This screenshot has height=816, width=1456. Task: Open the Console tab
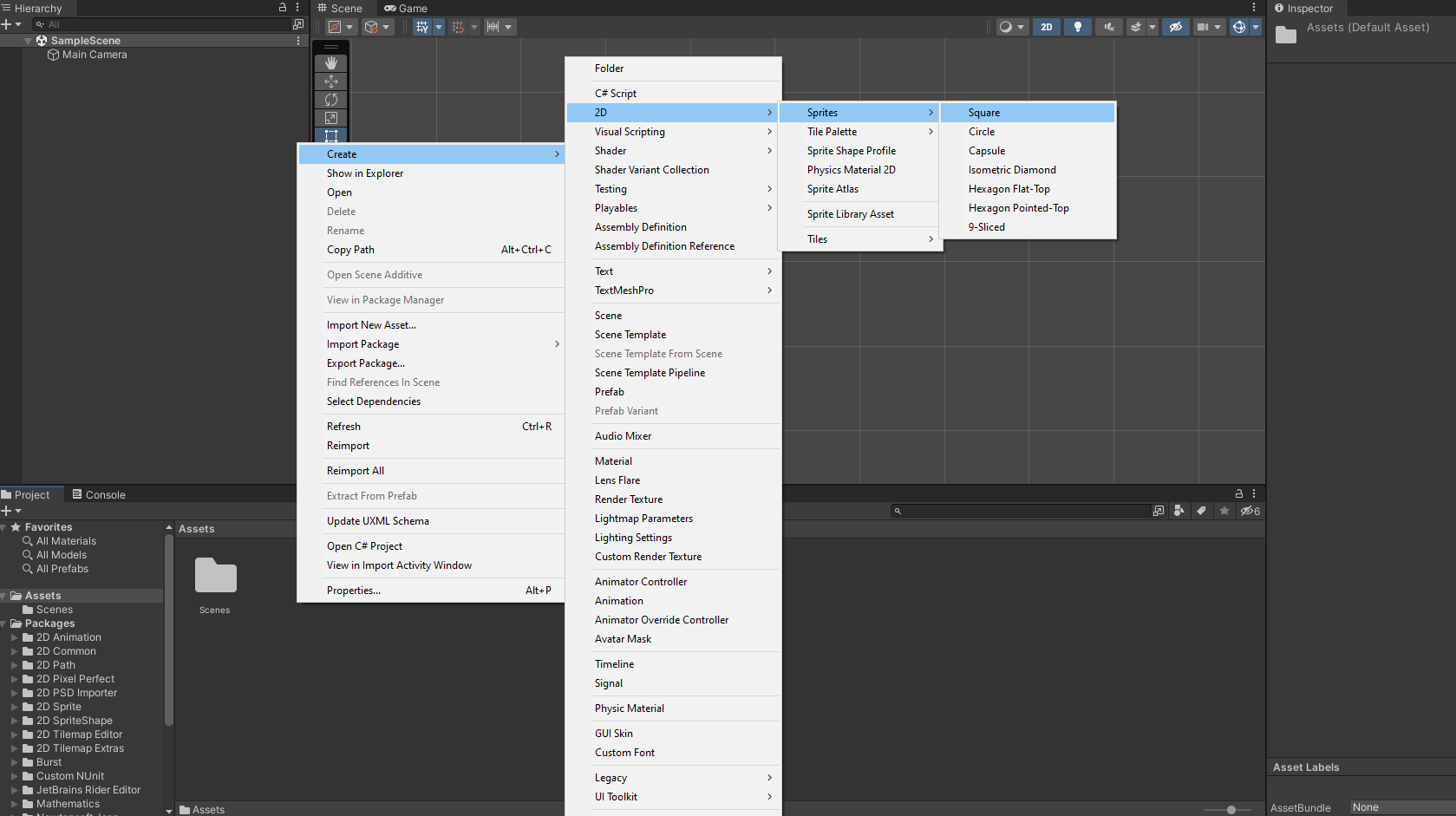click(x=99, y=495)
